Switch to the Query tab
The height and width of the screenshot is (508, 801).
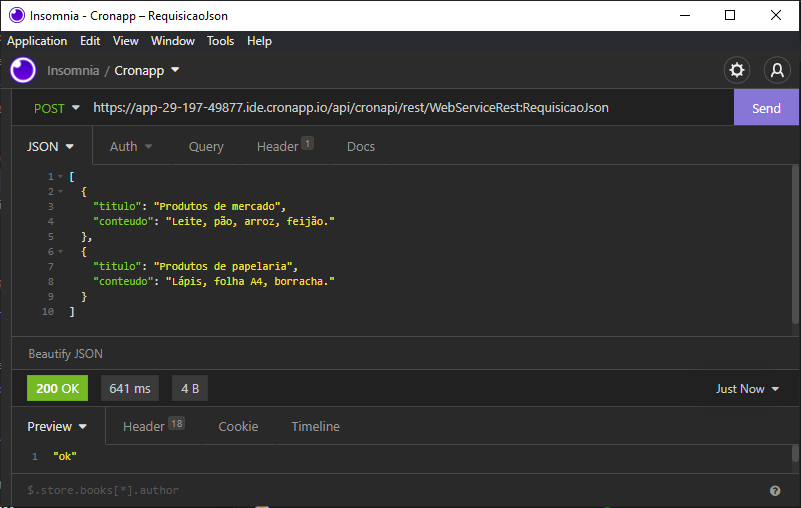[x=206, y=147]
